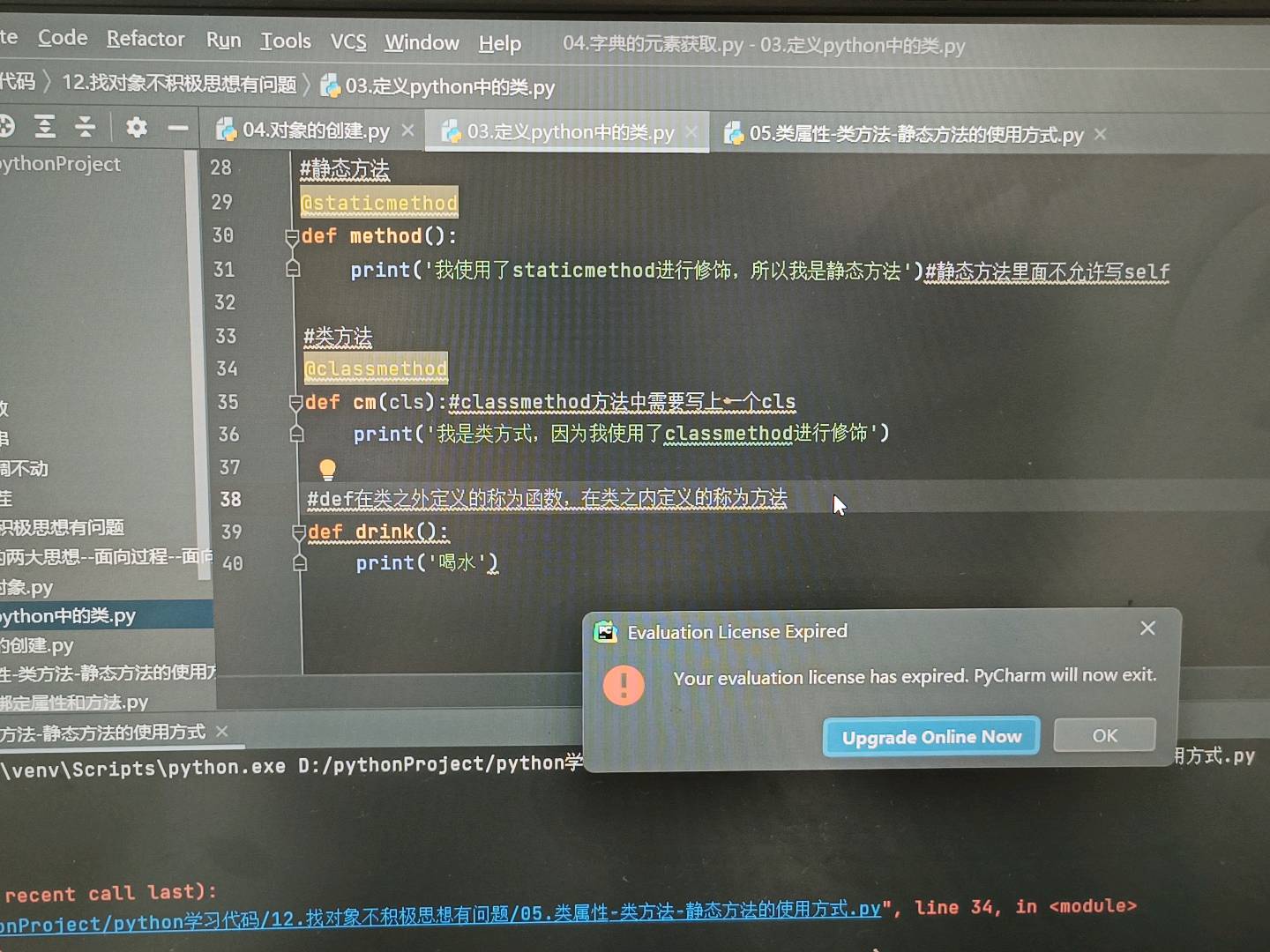Click the scroll-from-source target icon

(5, 125)
